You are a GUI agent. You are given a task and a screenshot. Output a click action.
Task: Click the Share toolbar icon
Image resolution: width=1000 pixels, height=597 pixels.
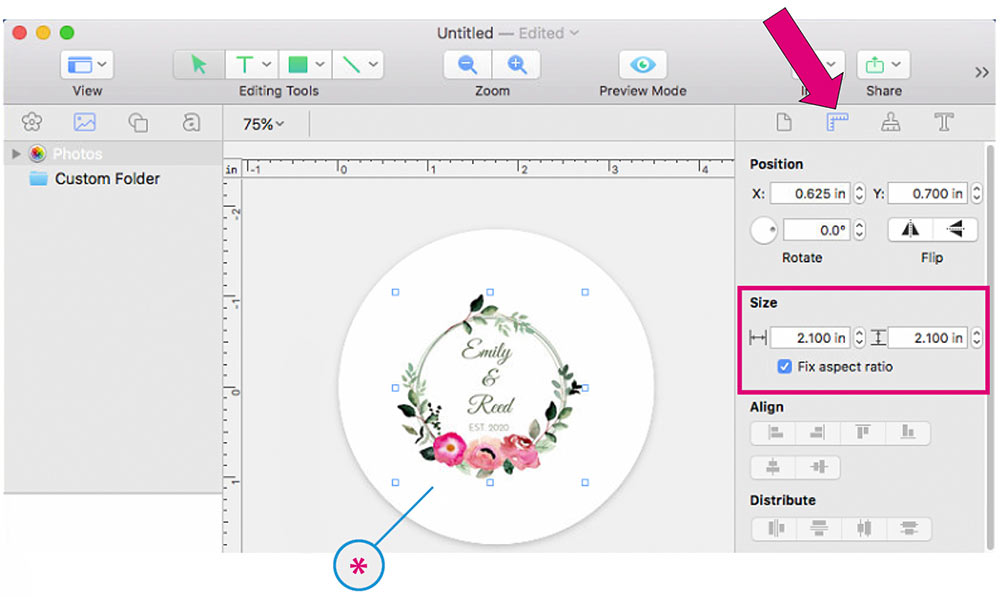coord(875,64)
